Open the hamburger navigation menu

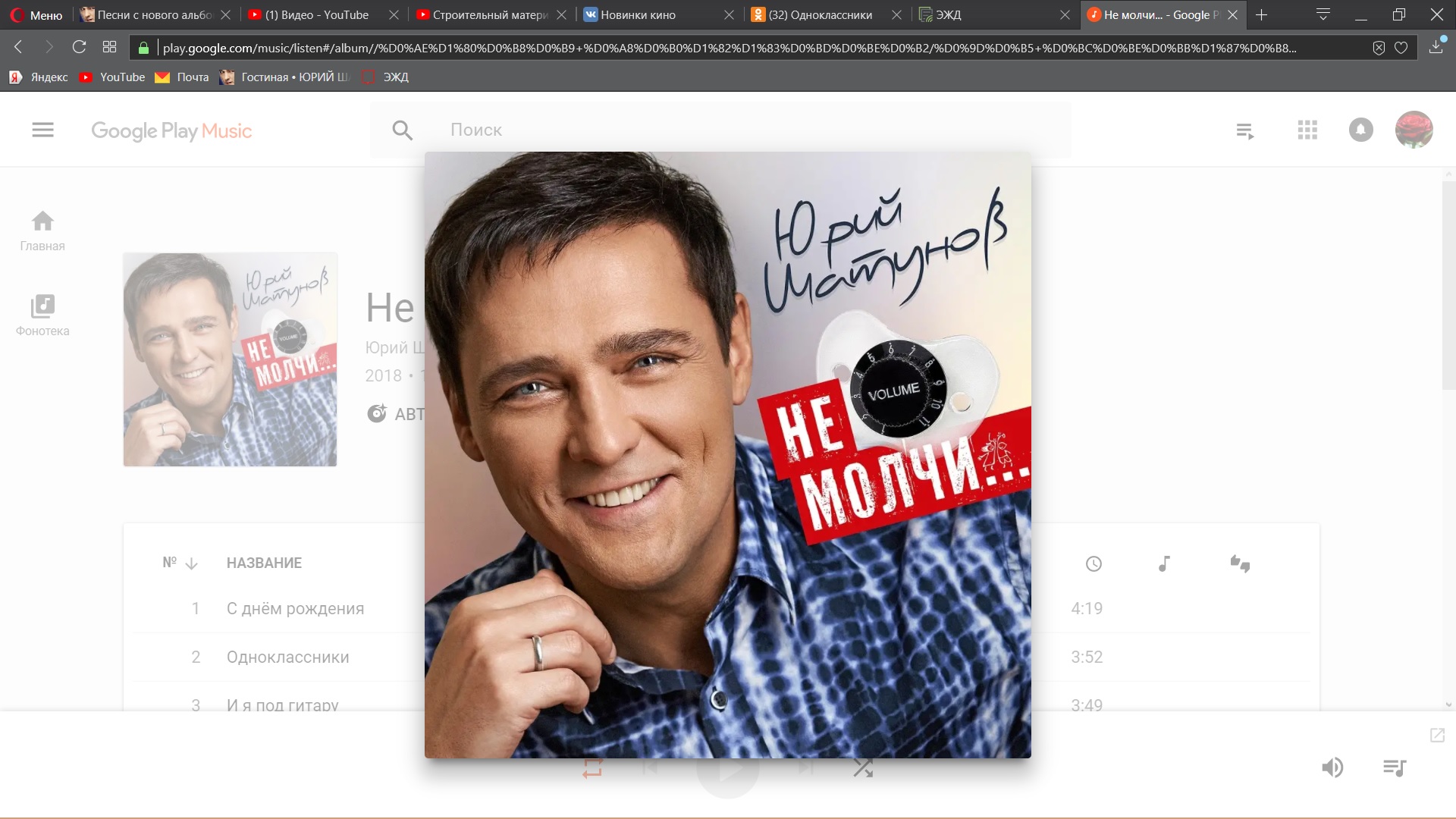[x=42, y=130]
